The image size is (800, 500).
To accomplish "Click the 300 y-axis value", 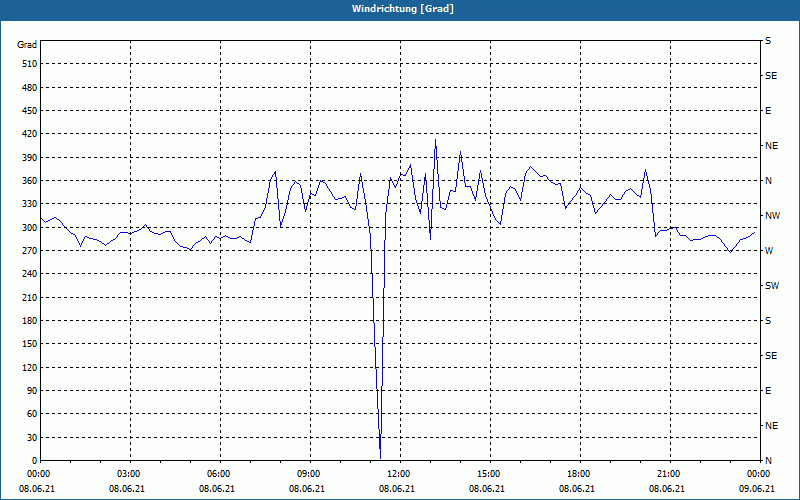I will [x=30, y=228].
